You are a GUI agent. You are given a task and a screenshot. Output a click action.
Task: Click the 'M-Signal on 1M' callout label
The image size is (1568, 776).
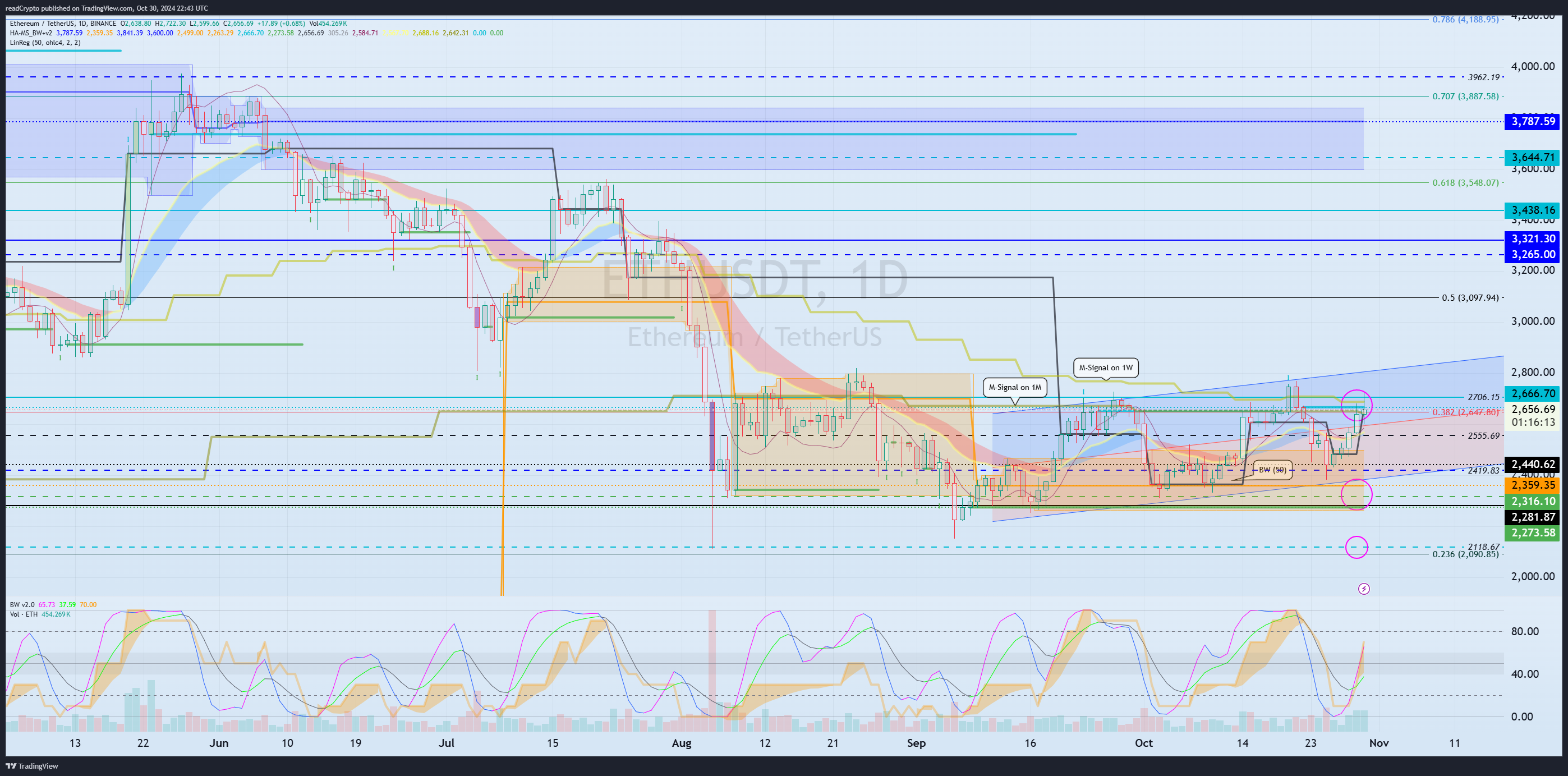click(1015, 387)
